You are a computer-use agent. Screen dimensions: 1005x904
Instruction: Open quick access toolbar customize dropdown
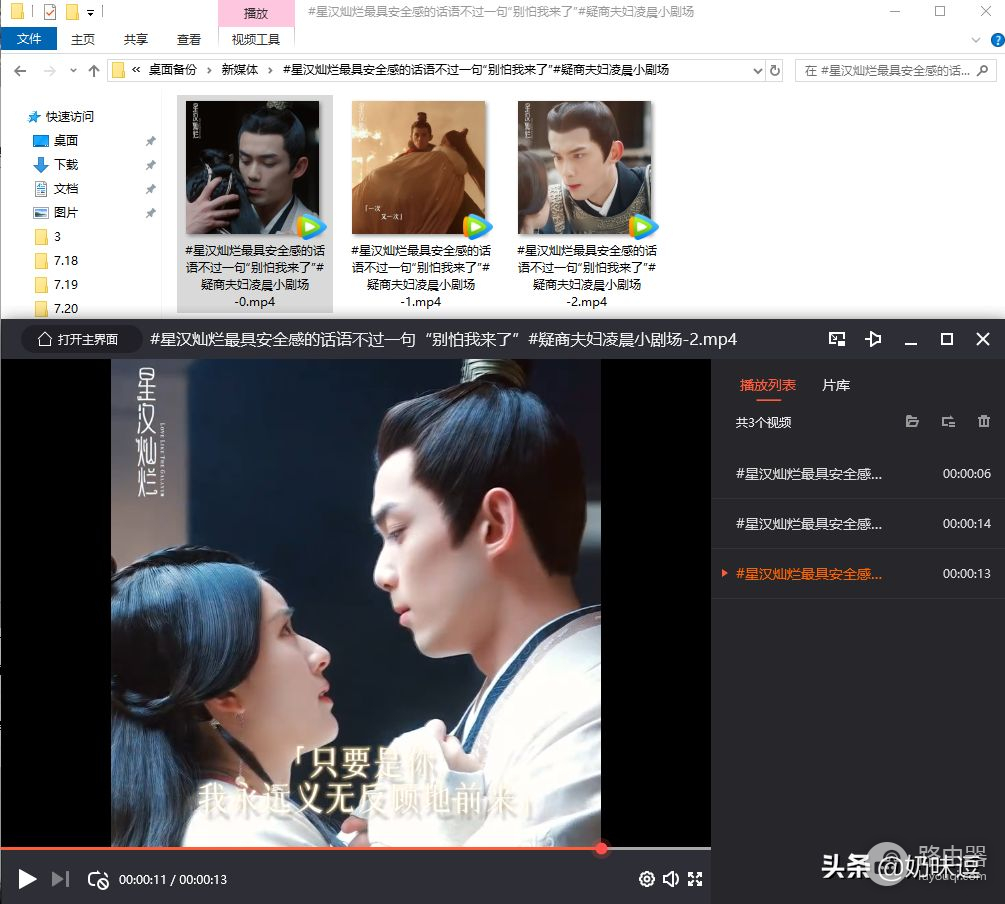[90, 12]
